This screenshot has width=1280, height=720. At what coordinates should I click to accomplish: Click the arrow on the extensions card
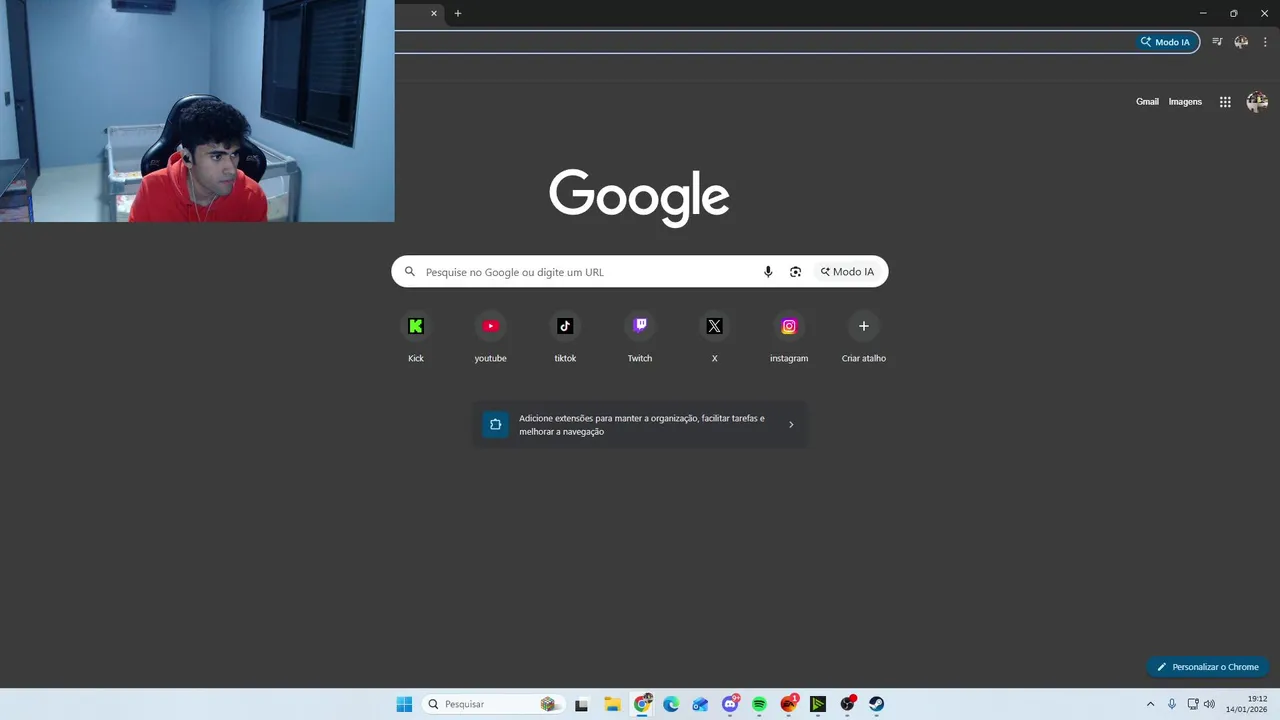(x=791, y=425)
